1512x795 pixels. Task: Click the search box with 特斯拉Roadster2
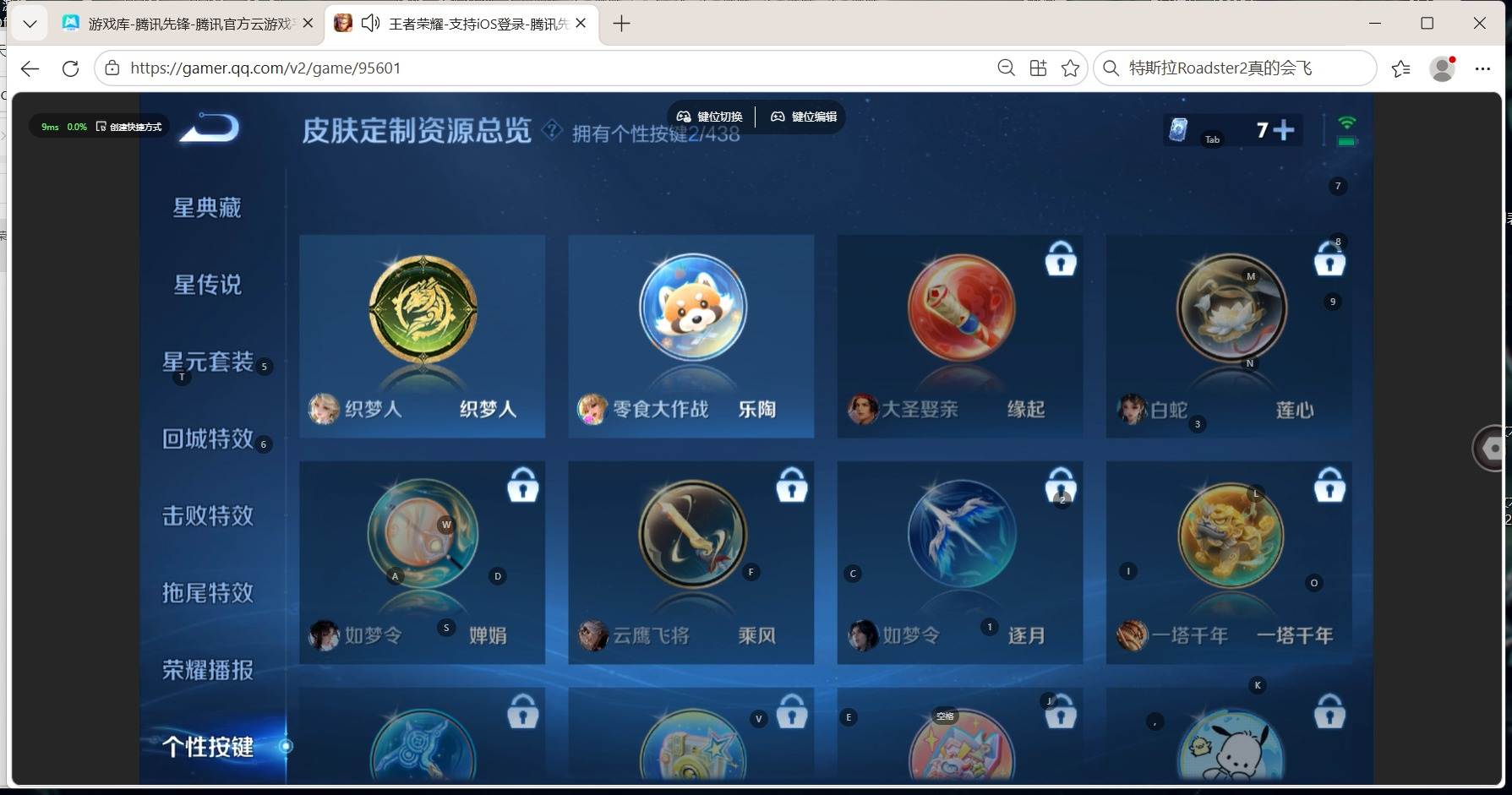point(1235,68)
